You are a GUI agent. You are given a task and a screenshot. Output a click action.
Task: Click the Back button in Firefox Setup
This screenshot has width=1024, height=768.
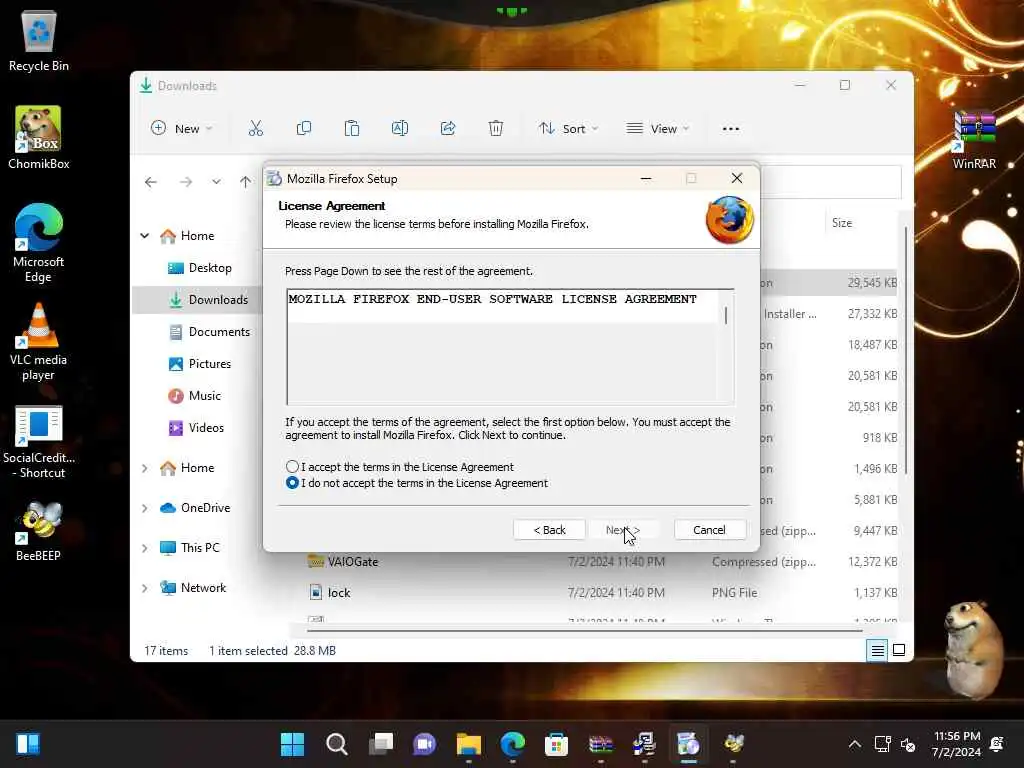click(549, 530)
